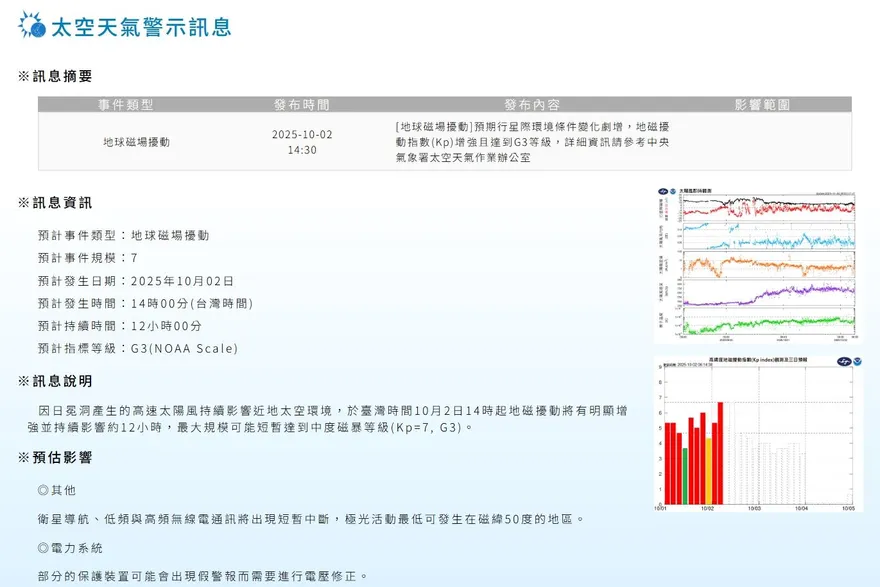Click the 發布內容 column header
880x587 pixels.
(532, 105)
